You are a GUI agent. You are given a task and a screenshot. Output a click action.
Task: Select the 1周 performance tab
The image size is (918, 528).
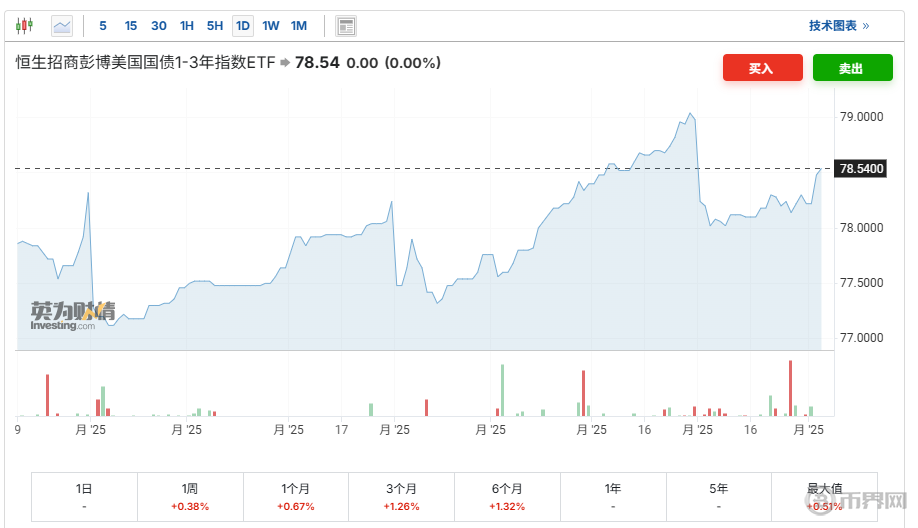coord(190,497)
